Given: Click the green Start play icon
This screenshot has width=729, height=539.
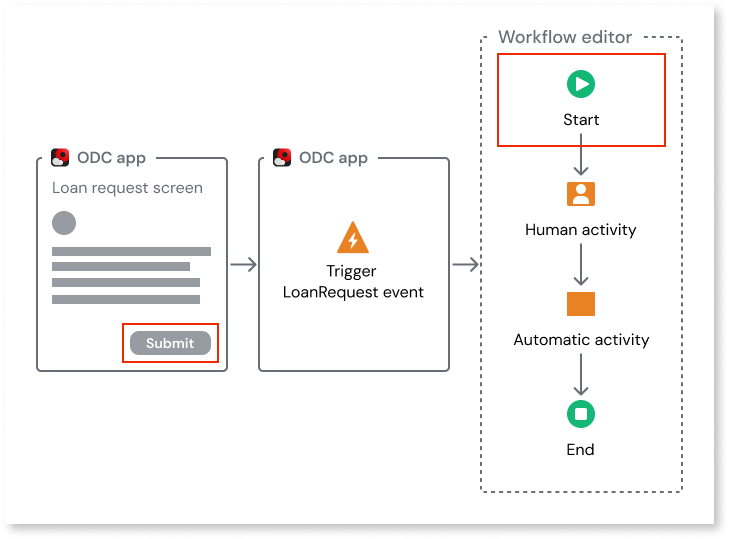Looking at the screenshot, I should pos(581,84).
